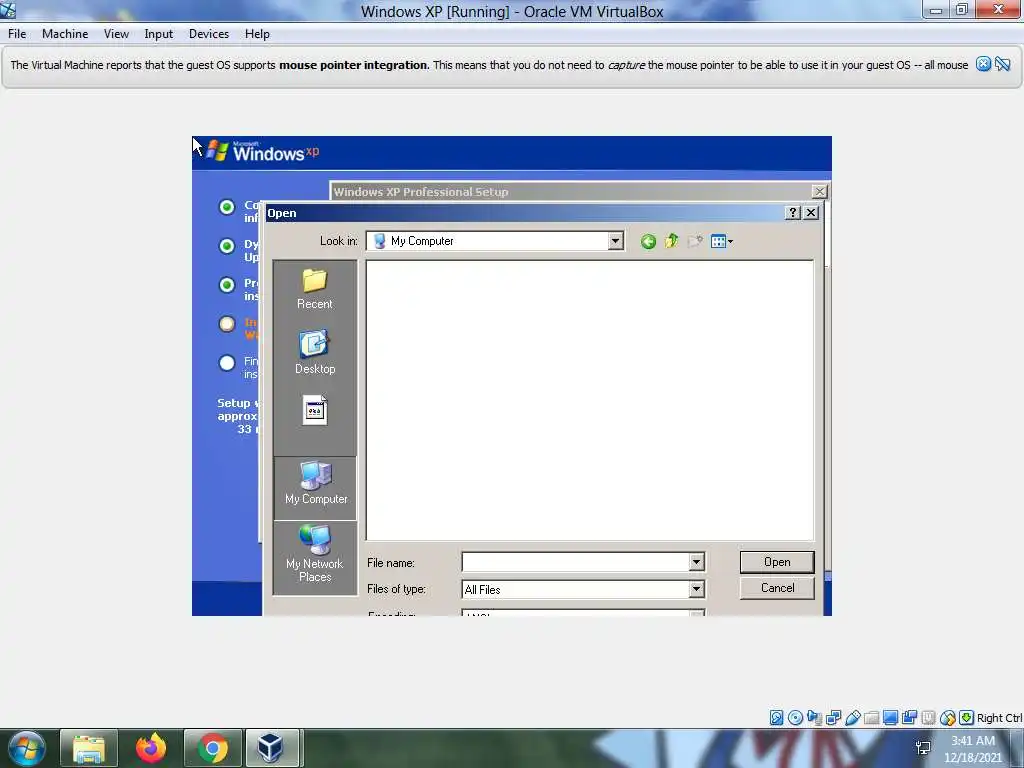Click the recording status icon
The height and width of the screenshot is (768, 1024).
(x=909, y=718)
